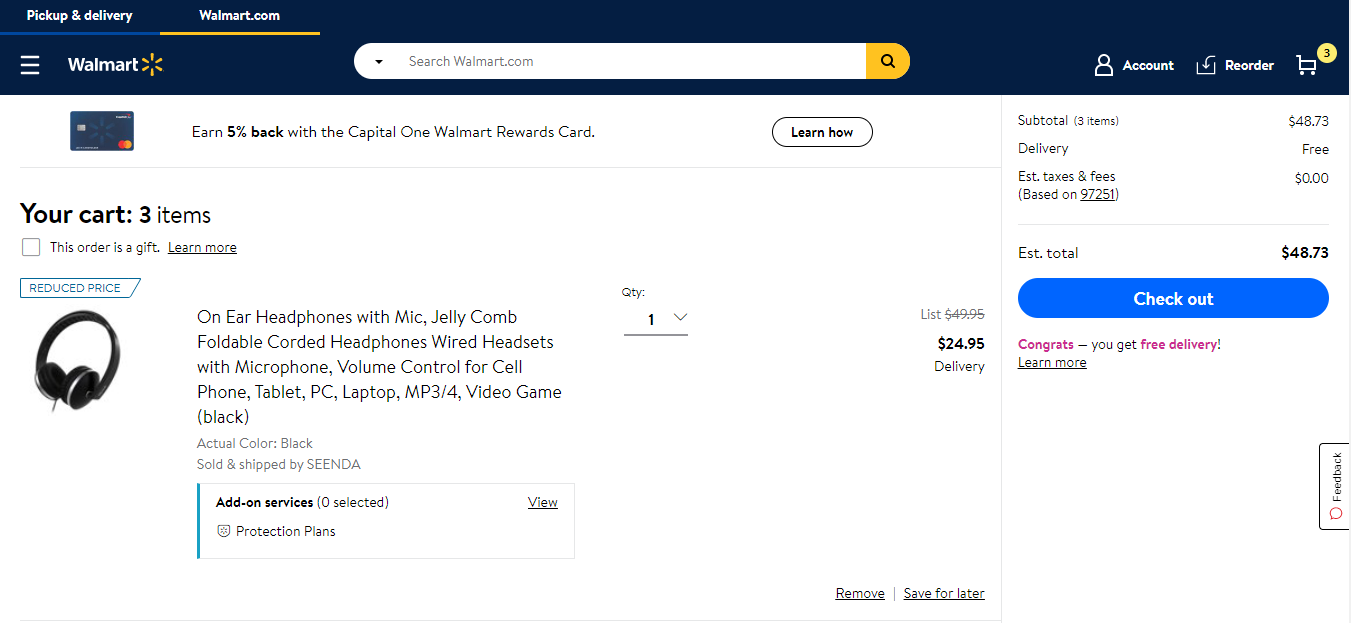This screenshot has height=623, width=1351.
Task: Click the Reorder icon
Action: click(1206, 65)
